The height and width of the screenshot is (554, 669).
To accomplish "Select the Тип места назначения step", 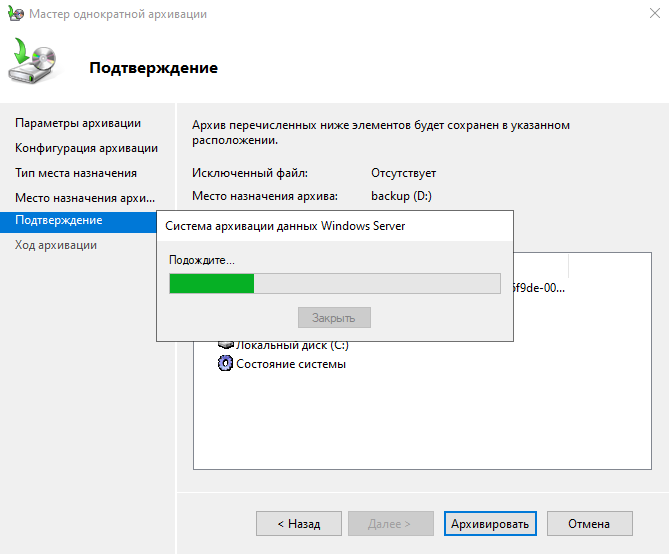I will pos(76,173).
